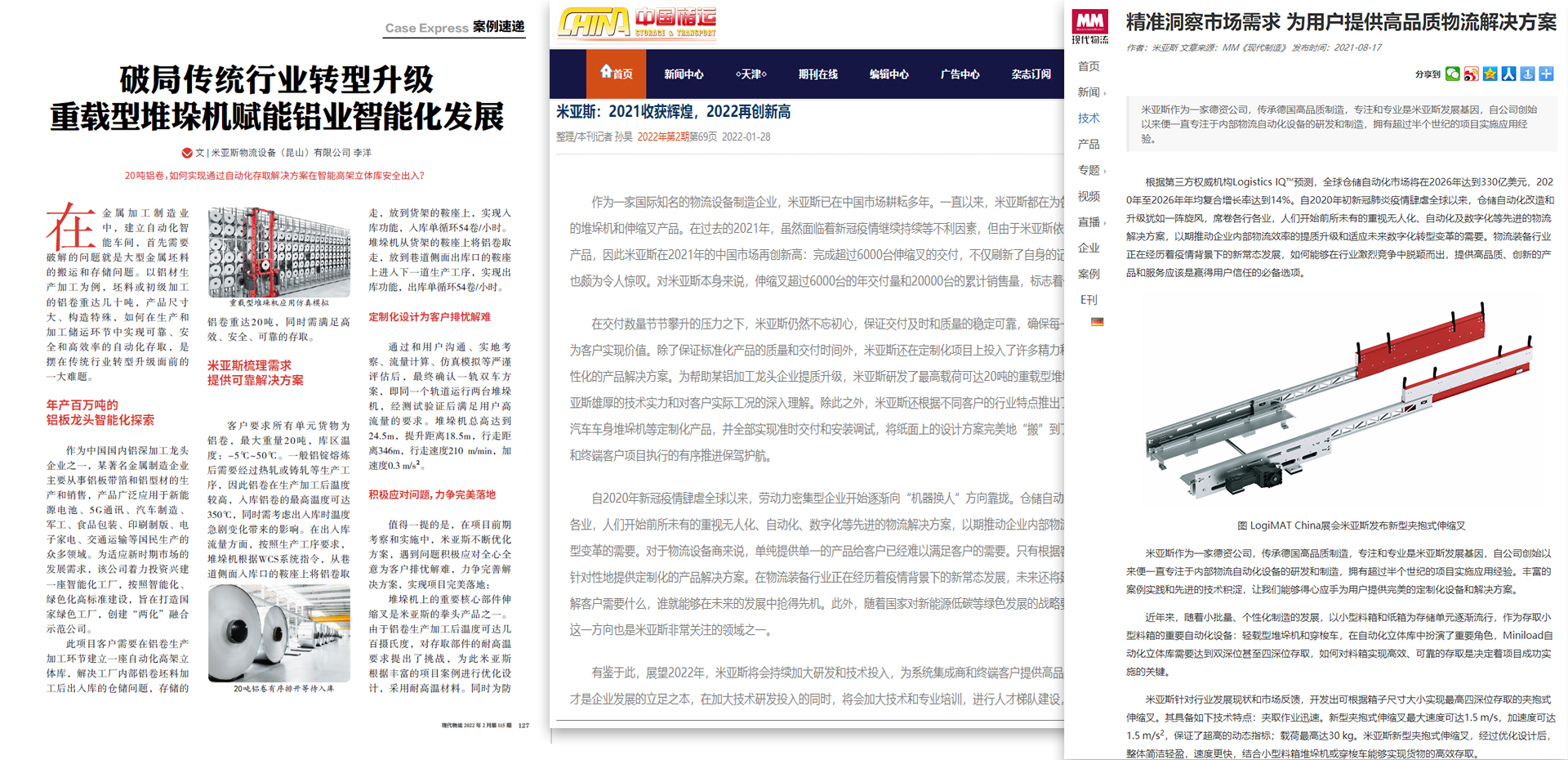Click the 分享到 label
This screenshot has width=1568, height=760.
click(x=1428, y=74)
